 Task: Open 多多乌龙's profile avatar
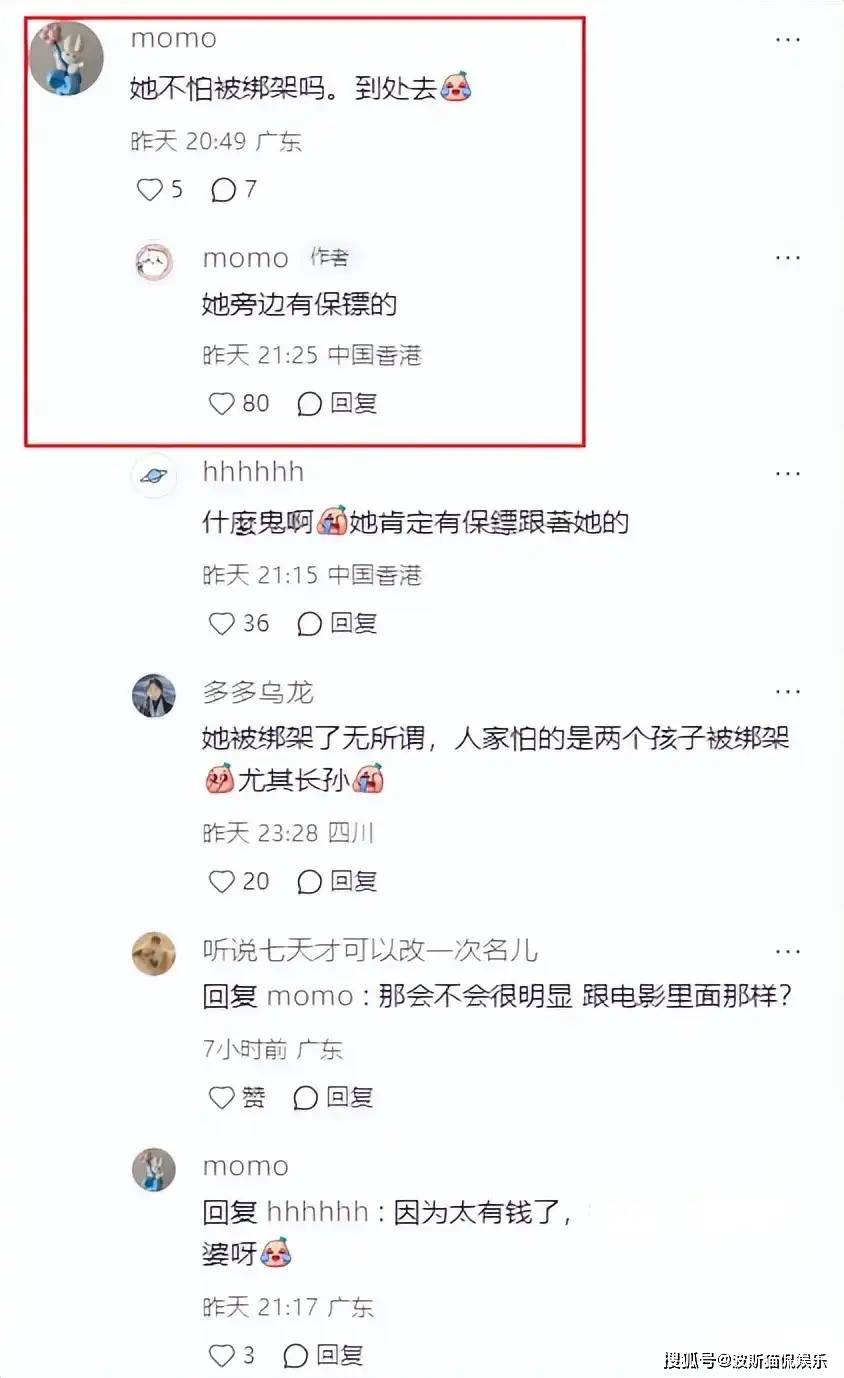(153, 695)
